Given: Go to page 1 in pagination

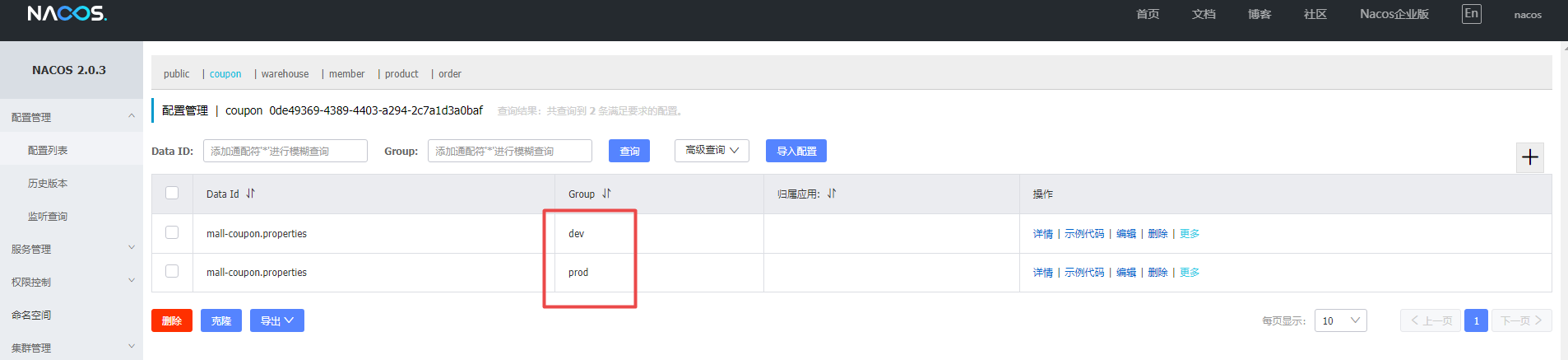Looking at the screenshot, I should (x=1476, y=320).
